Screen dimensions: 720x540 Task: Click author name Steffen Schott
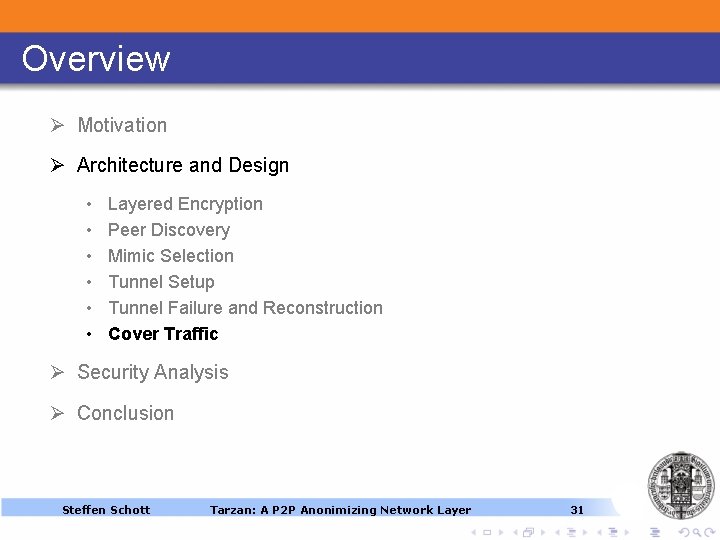click(106, 510)
